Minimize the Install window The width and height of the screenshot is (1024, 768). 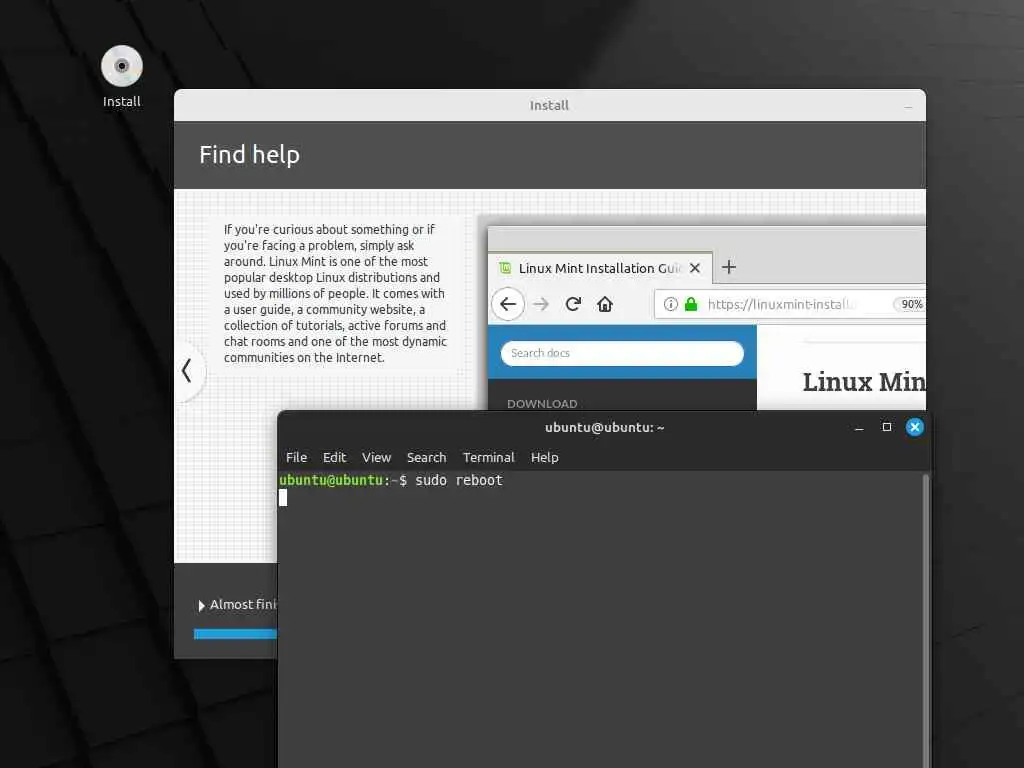(x=908, y=106)
